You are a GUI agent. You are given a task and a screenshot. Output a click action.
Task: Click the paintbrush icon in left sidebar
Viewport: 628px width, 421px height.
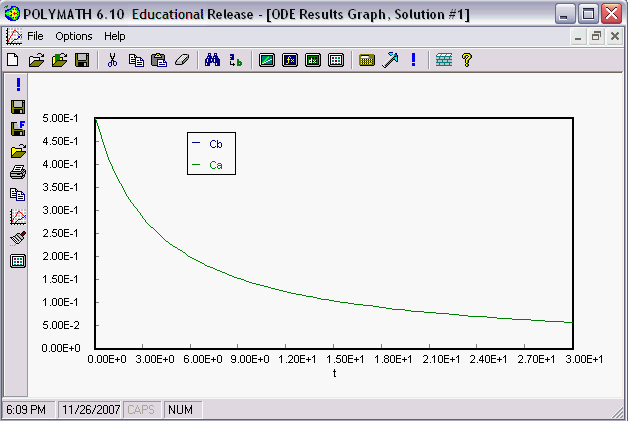[18, 238]
